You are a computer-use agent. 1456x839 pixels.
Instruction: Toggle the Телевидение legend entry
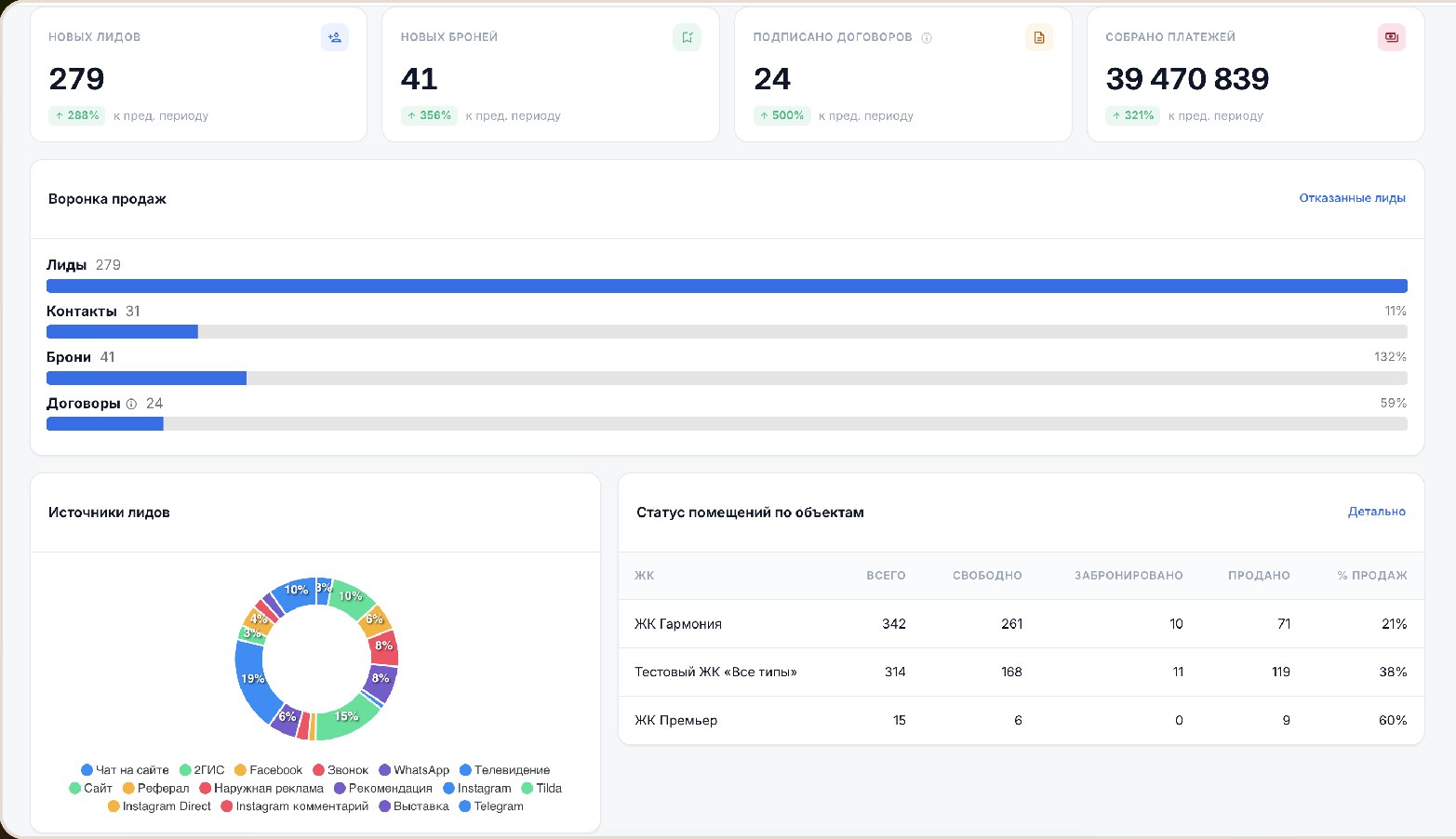point(505,770)
